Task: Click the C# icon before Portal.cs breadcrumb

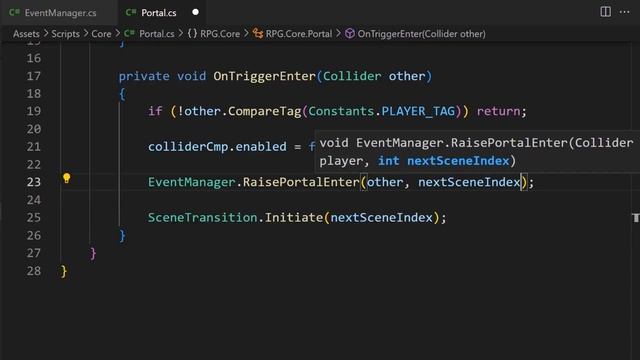Action: [x=129, y=33]
